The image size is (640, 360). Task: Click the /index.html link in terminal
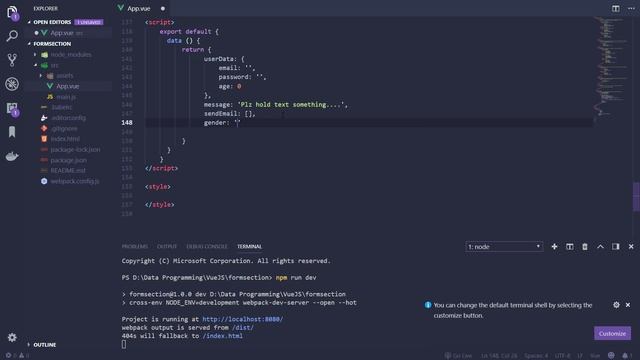pyautogui.click(x=223, y=336)
